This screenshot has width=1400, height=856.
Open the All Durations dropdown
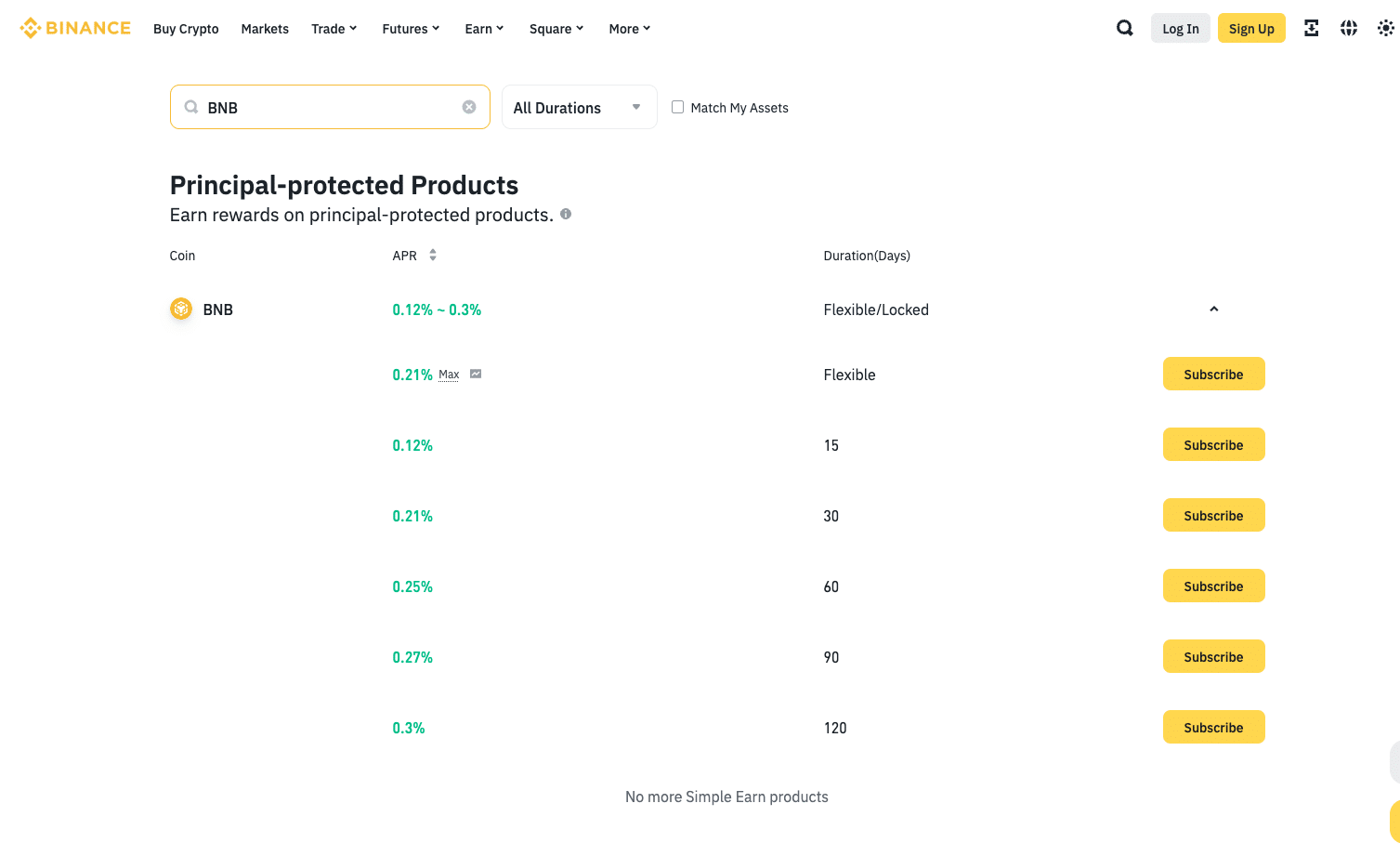pyautogui.click(x=579, y=107)
